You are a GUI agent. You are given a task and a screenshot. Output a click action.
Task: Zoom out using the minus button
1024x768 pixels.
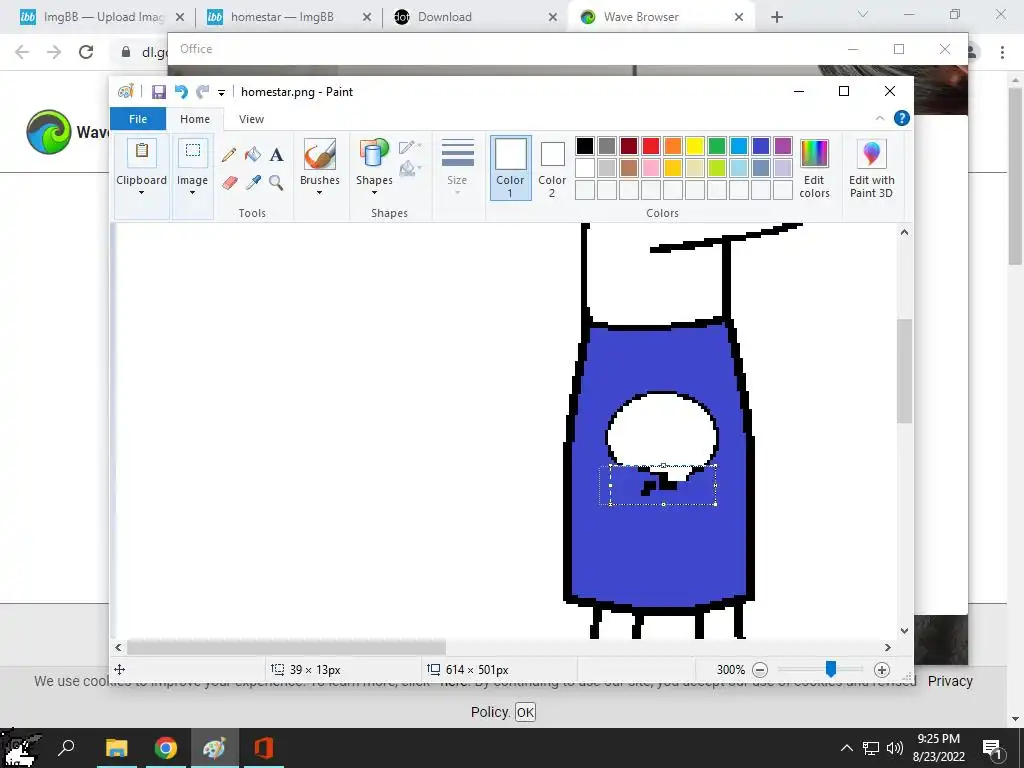(760, 669)
